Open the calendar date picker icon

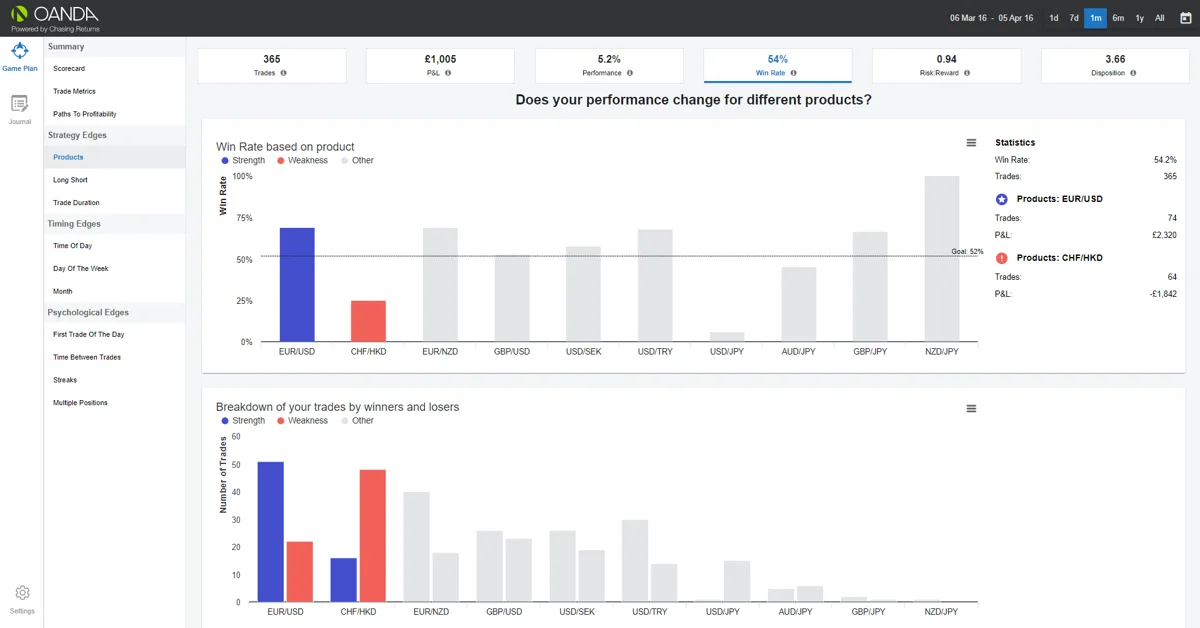pyautogui.click(x=1185, y=18)
